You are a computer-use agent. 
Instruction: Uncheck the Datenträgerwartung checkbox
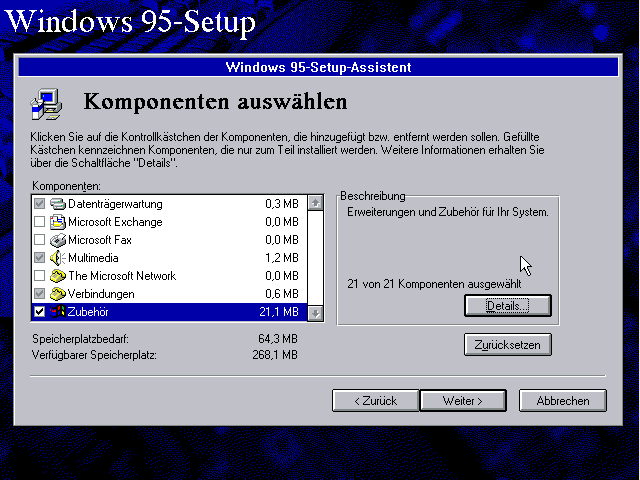[39, 203]
